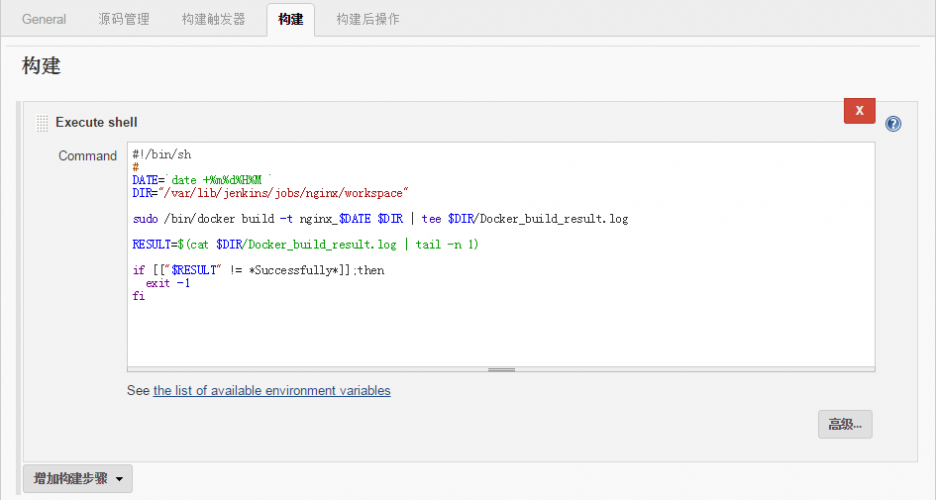The height and width of the screenshot is (500, 936).
Task: Open the help icon for Execute shell
Action: (893, 124)
